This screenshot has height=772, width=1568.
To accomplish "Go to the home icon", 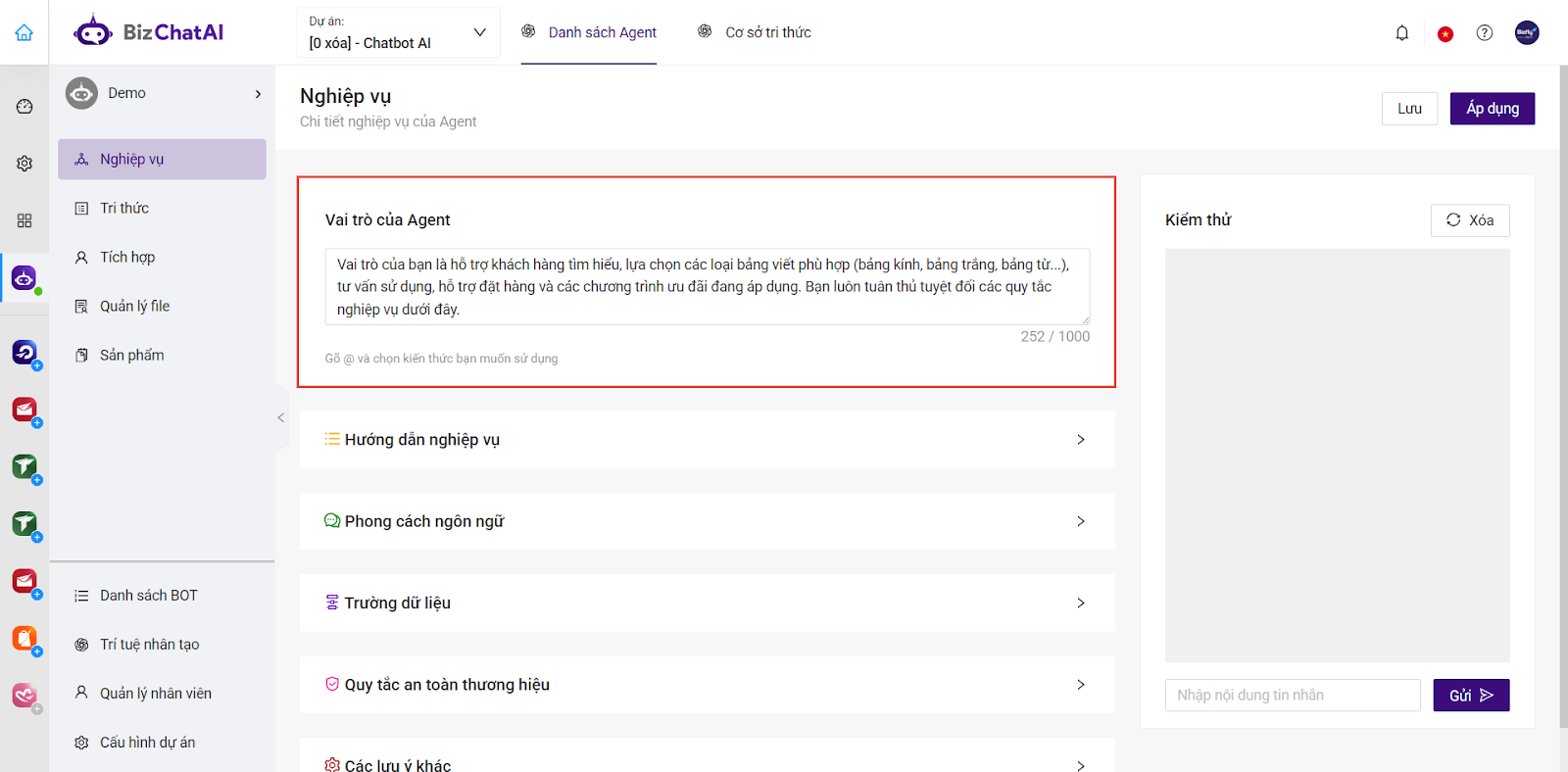I will 24,32.
